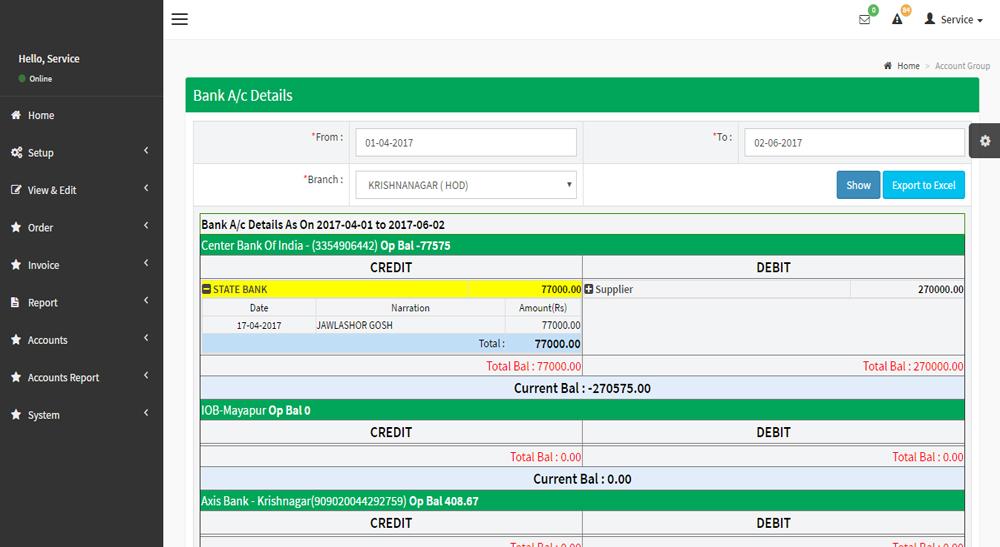
Task: Expand Accounts menu chevron
Action: coord(146,338)
